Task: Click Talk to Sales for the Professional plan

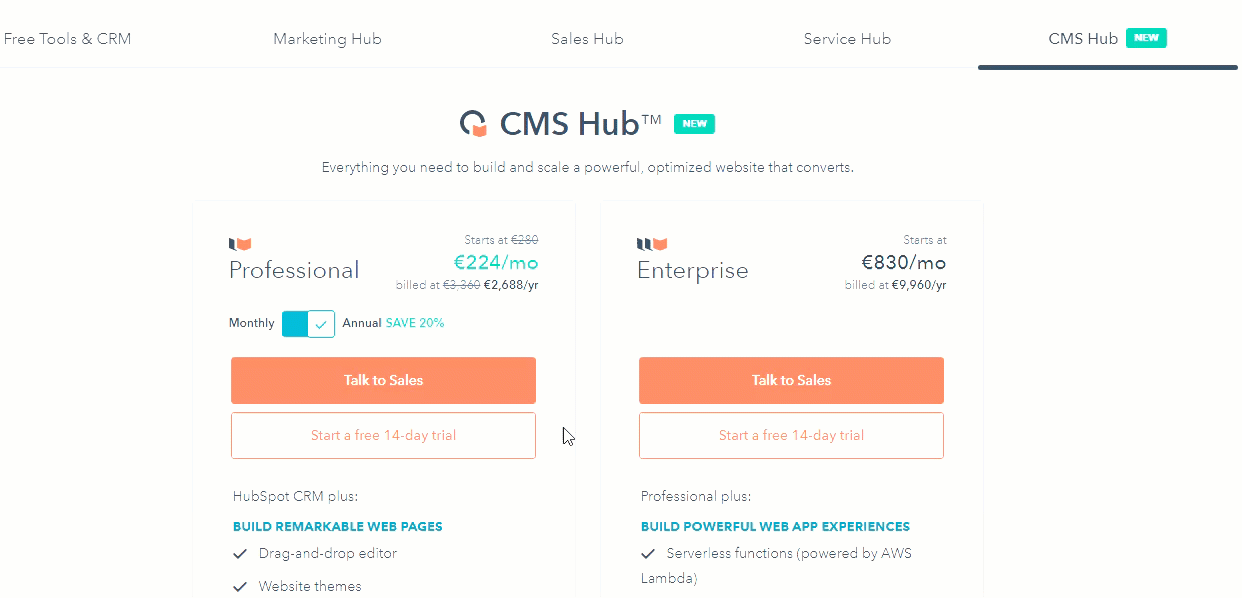Action: coord(383,380)
